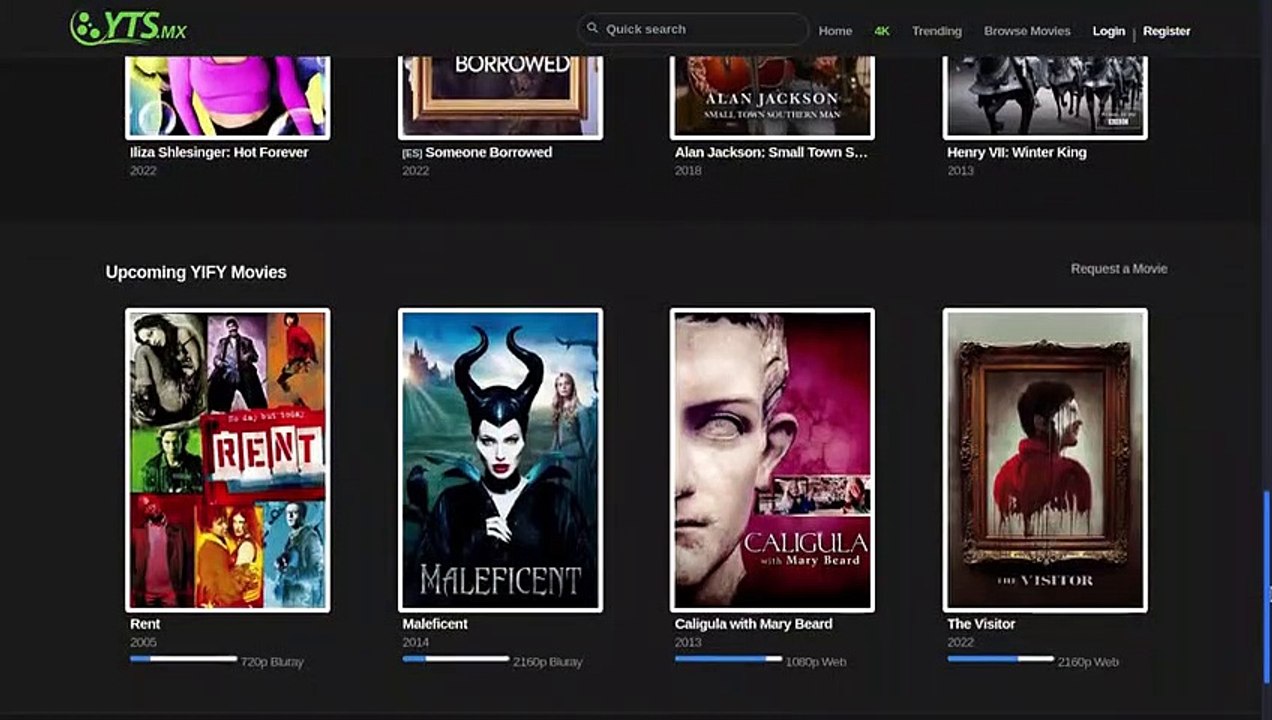
Task: Click the Register link
Action: click(x=1166, y=31)
